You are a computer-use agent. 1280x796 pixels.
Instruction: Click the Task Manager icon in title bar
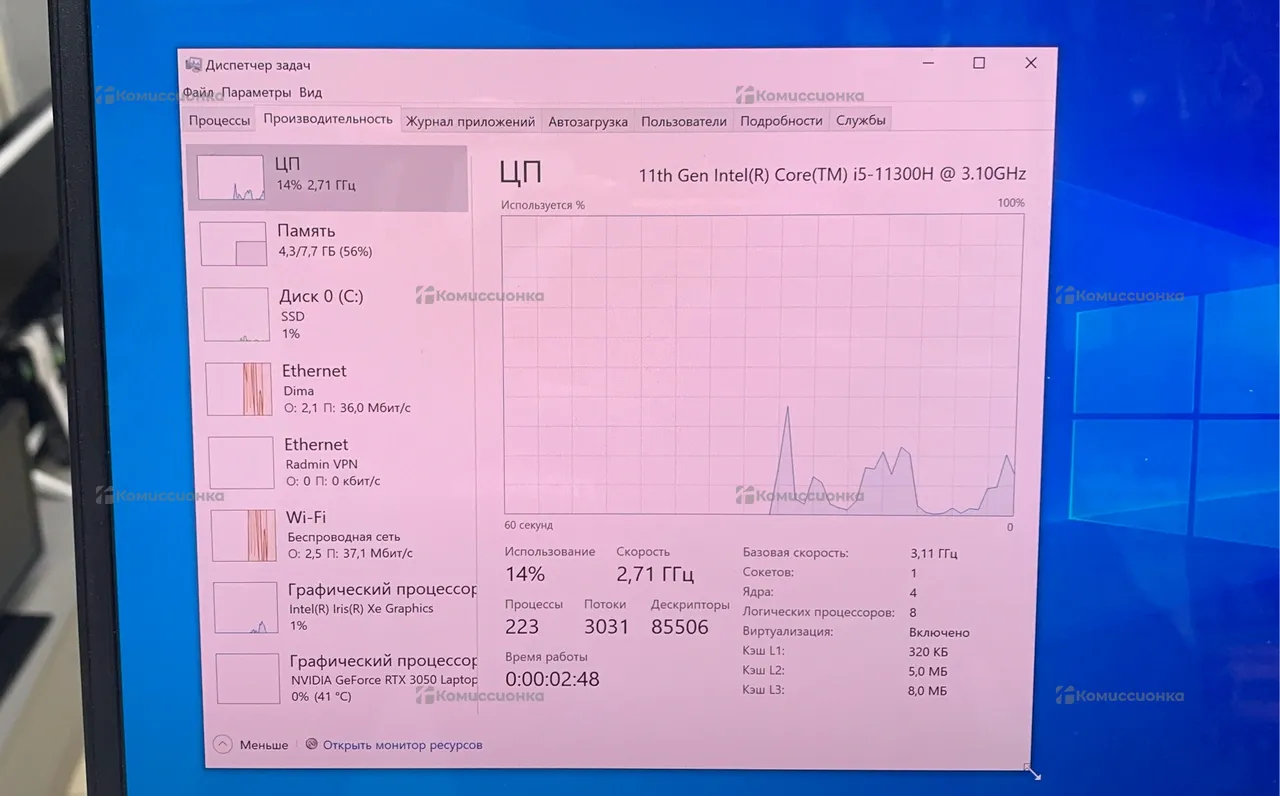pos(193,65)
